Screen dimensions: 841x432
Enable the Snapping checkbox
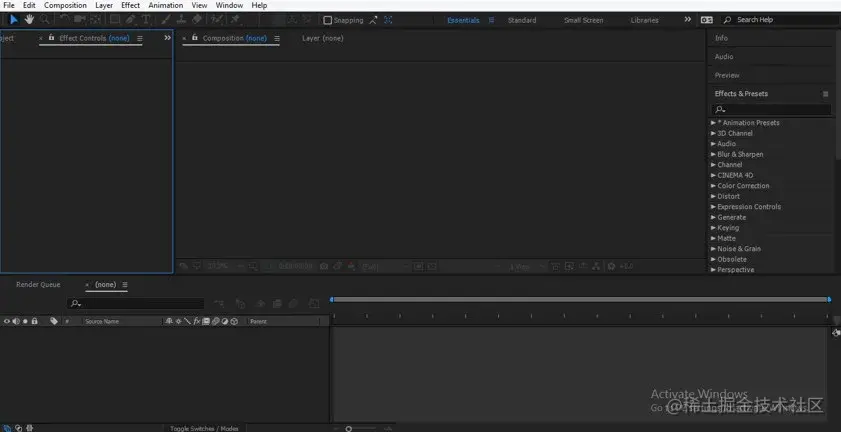(x=327, y=20)
